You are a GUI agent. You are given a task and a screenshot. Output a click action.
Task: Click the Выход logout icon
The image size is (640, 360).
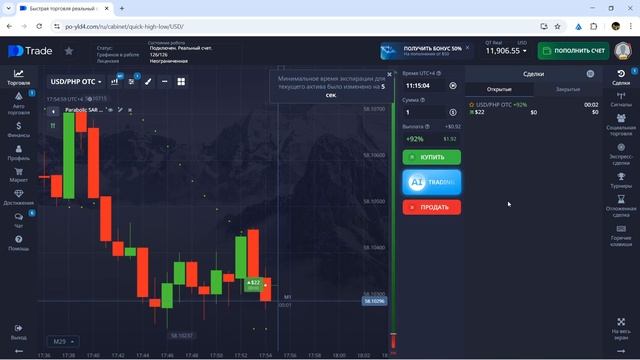point(18,332)
